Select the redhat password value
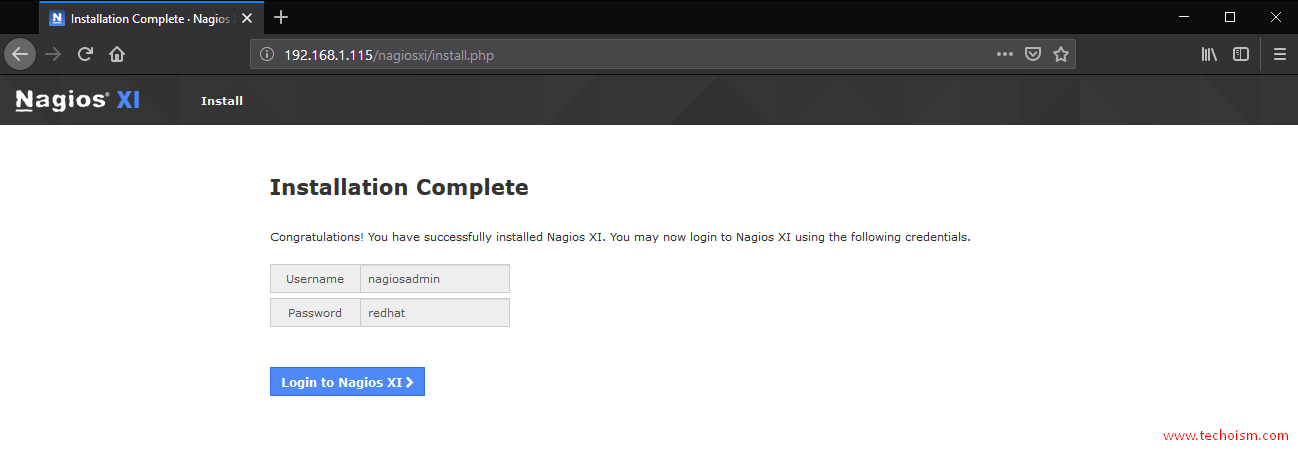Image resolution: width=1298 pixels, height=452 pixels. [435, 313]
